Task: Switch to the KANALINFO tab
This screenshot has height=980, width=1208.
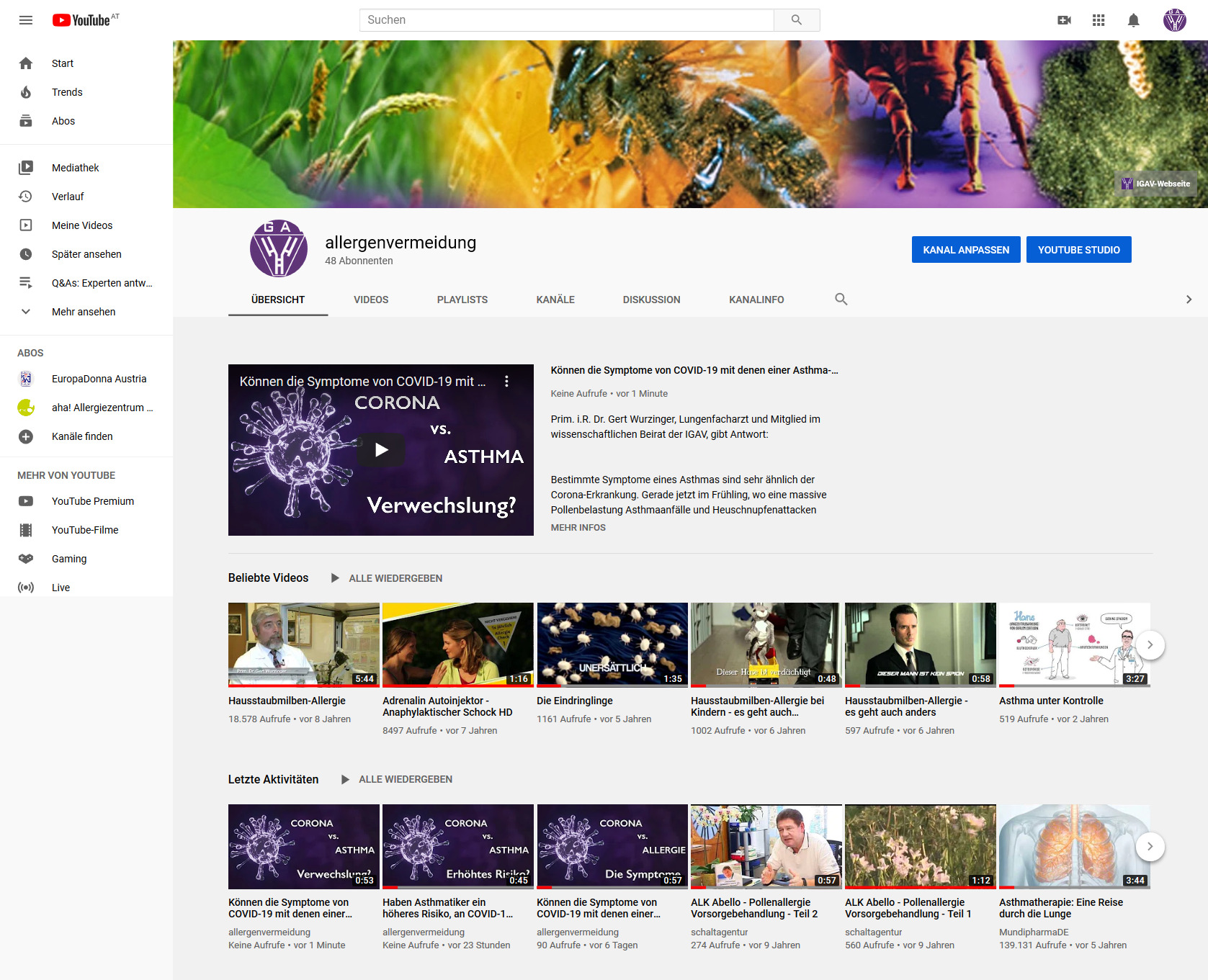Action: pos(756,300)
